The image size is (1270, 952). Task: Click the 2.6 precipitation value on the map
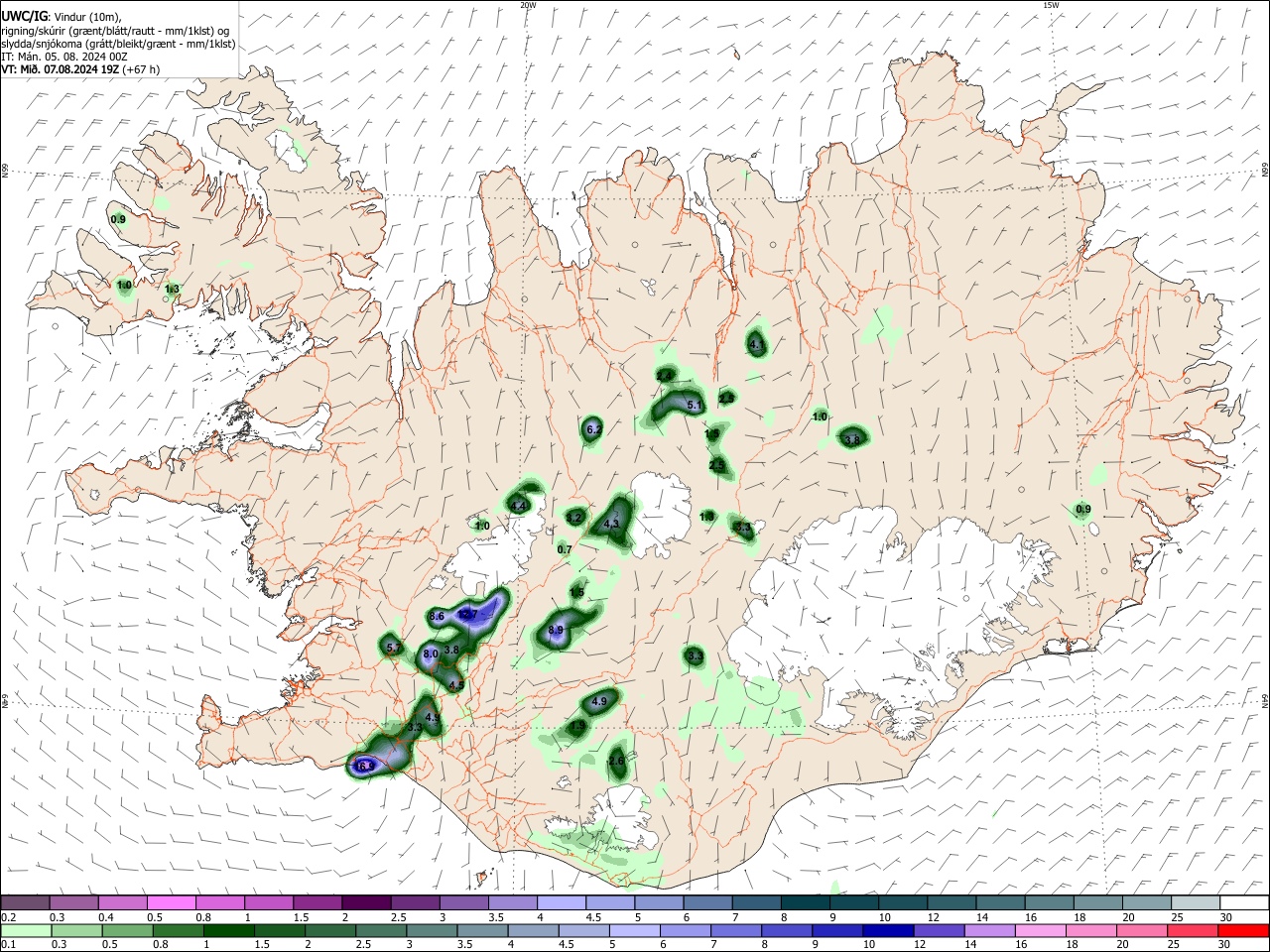coord(616,762)
